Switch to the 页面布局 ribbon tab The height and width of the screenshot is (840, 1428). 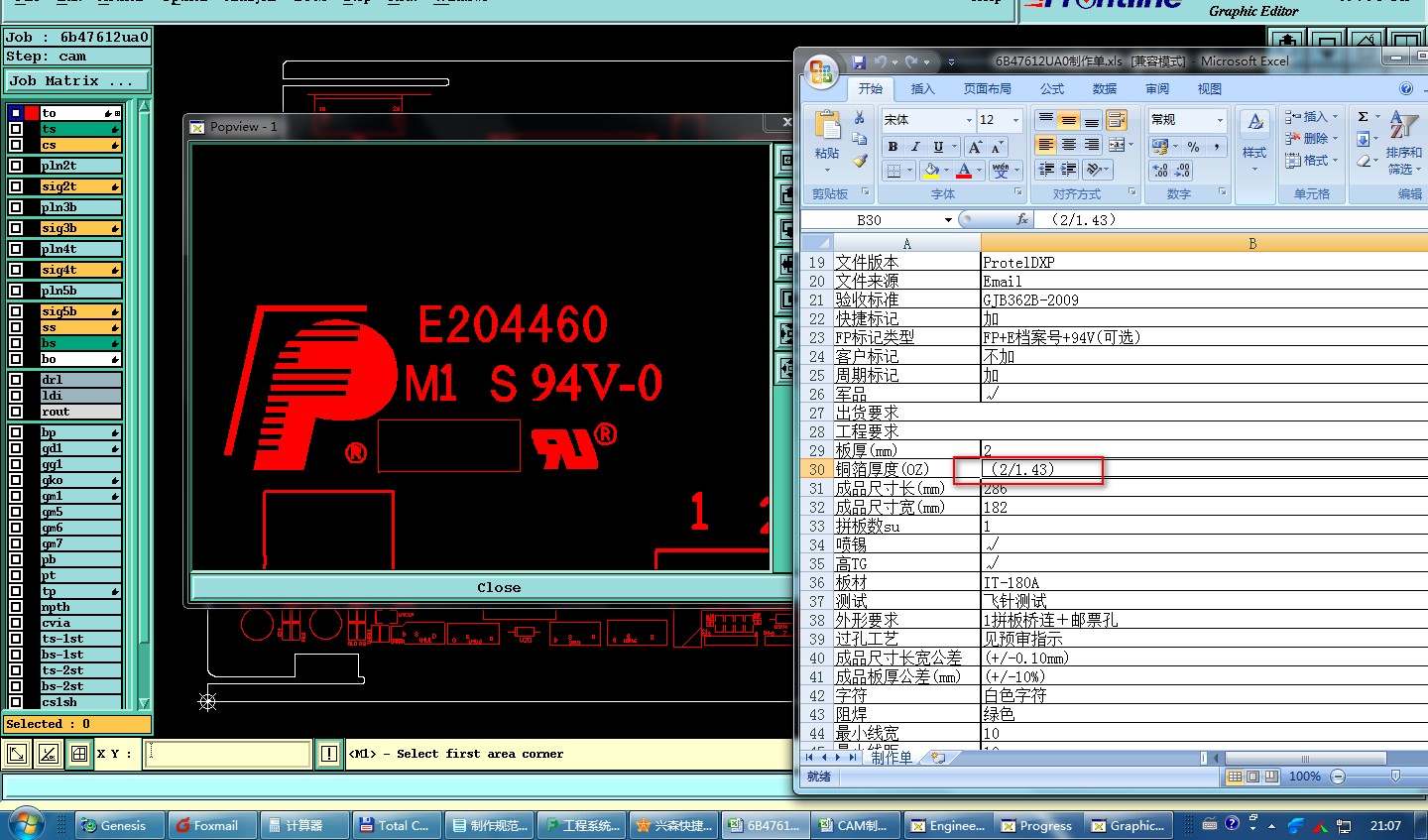pyautogui.click(x=988, y=89)
